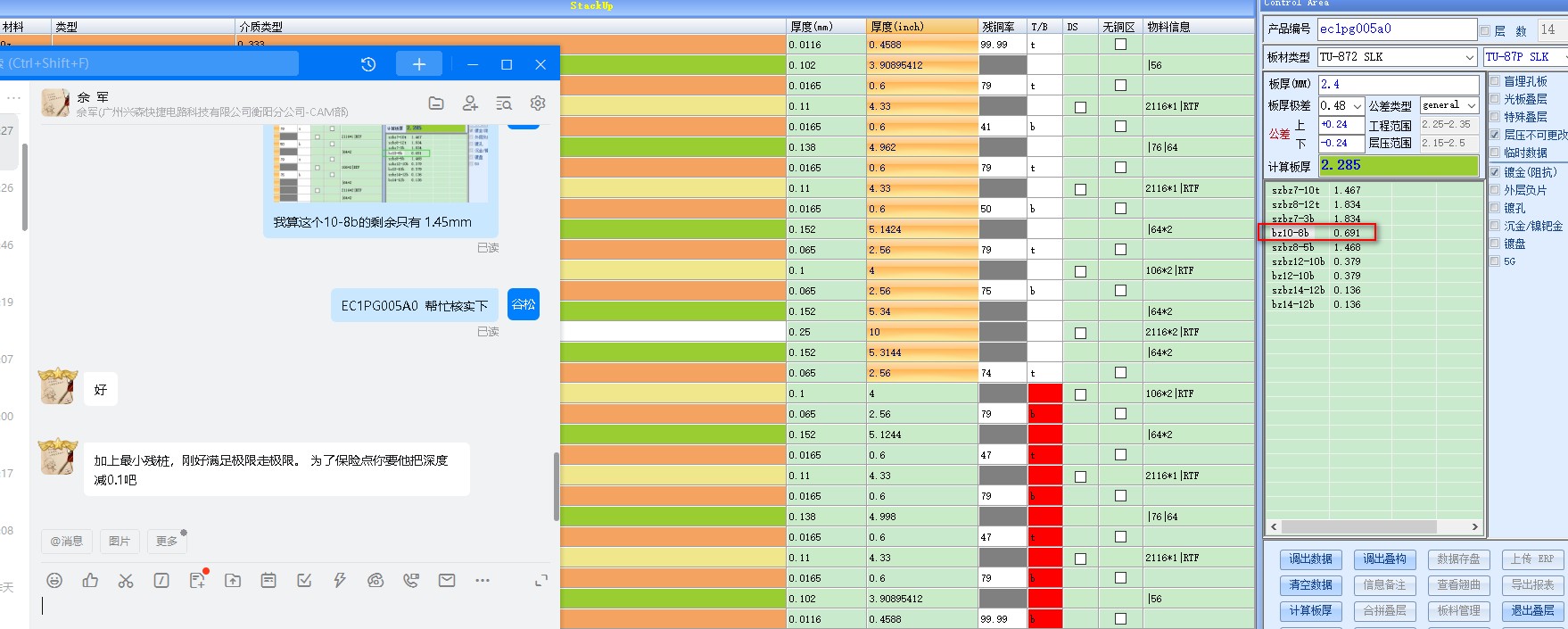The height and width of the screenshot is (629, 1568).
Task: Click the @消息 tab in chat
Action: coord(67,541)
